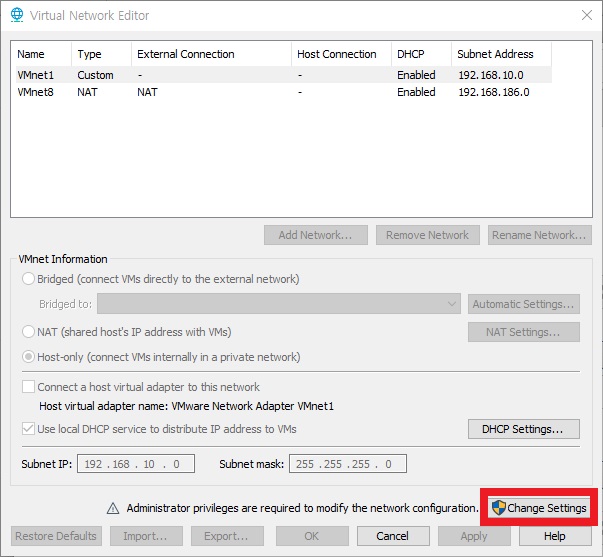The height and width of the screenshot is (557, 603).
Task: Open Help for the network editor
Action: [x=555, y=536]
